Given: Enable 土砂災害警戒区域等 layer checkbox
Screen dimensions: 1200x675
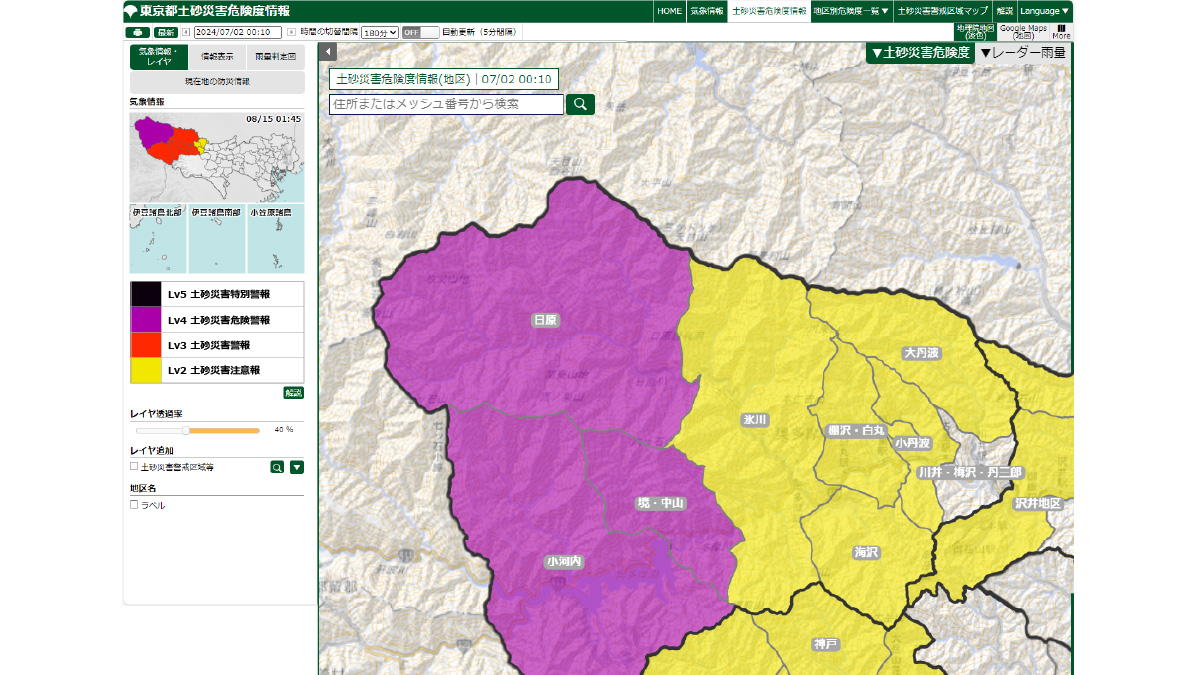Looking at the screenshot, I should (134, 466).
